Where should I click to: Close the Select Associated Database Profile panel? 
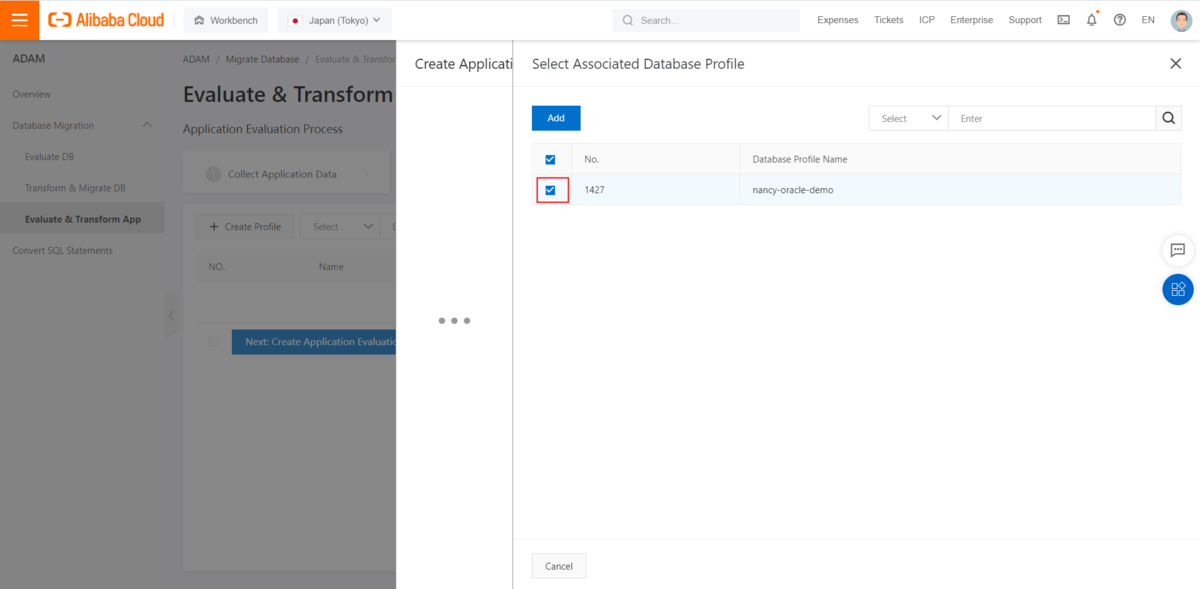tap(1175, 63)
